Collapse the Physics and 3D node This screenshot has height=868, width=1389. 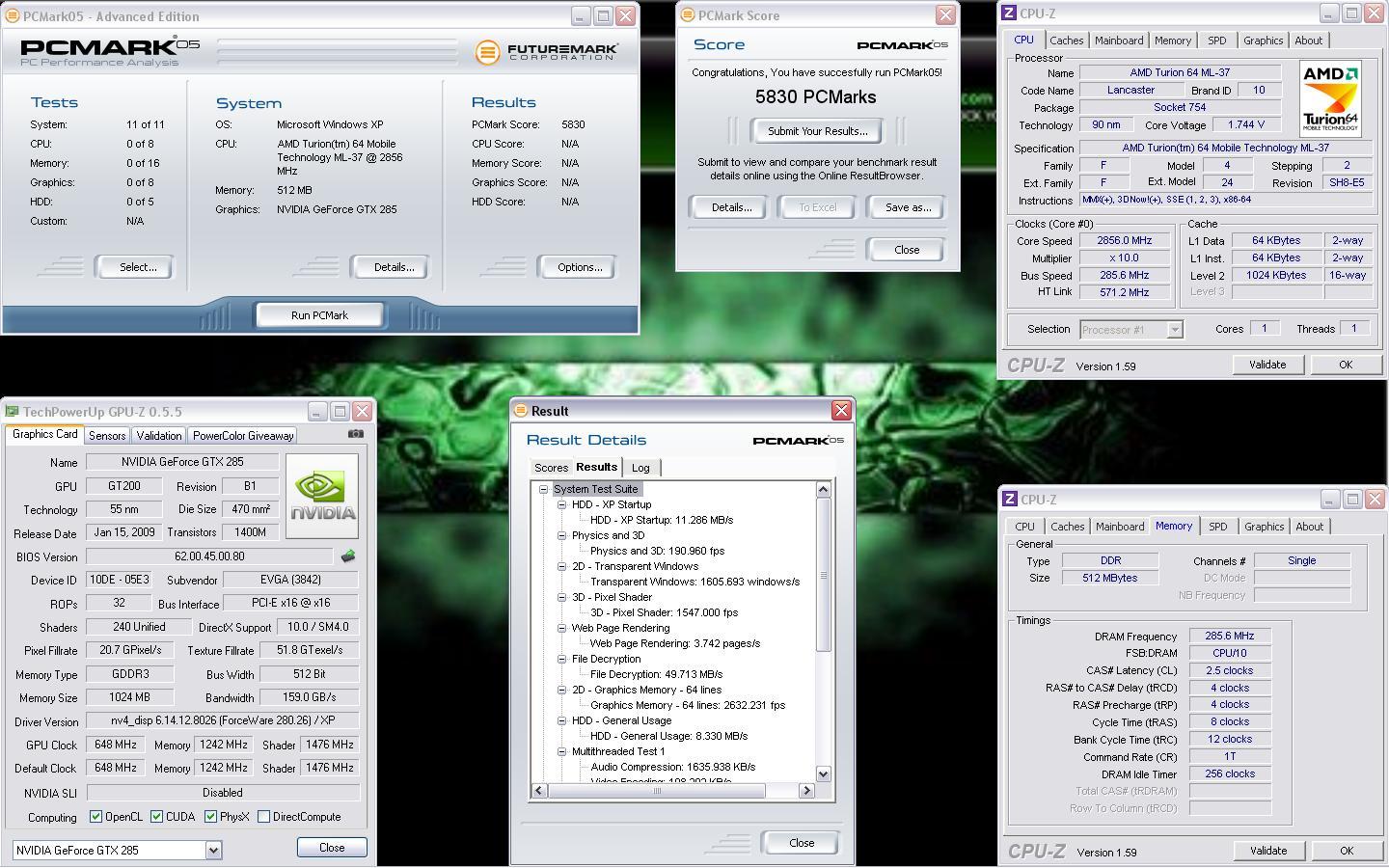pyautogui.click(x=561, y=535)
